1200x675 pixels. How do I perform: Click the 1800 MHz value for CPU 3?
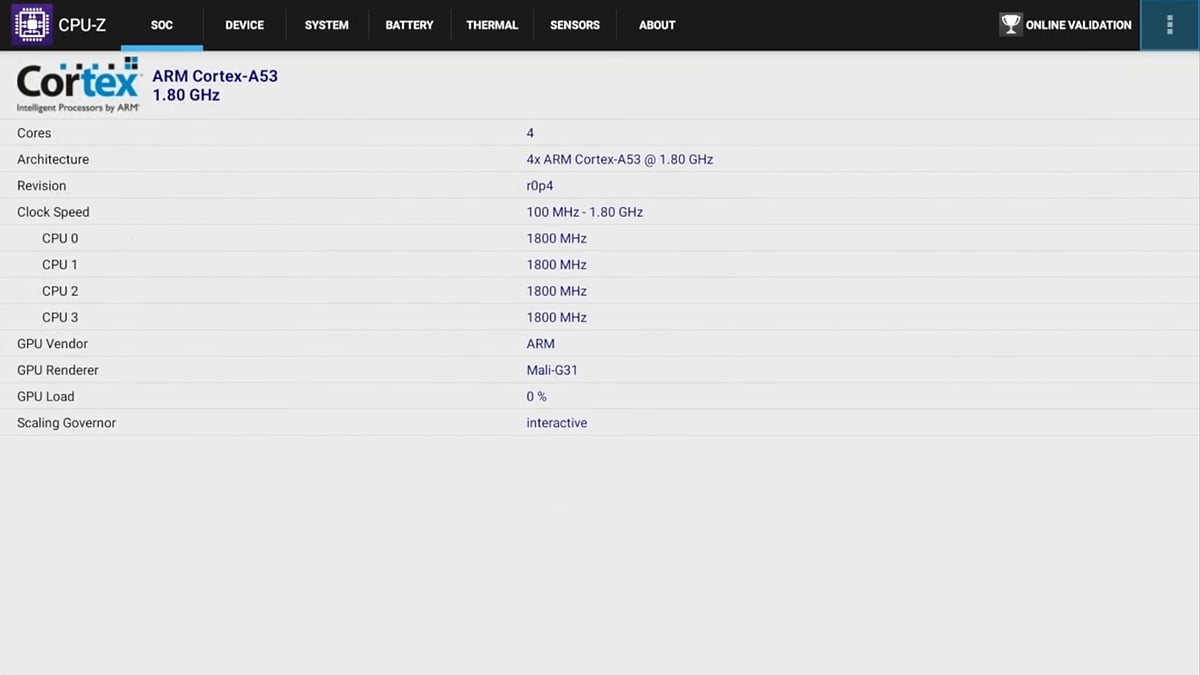click(x=557, y=317)
